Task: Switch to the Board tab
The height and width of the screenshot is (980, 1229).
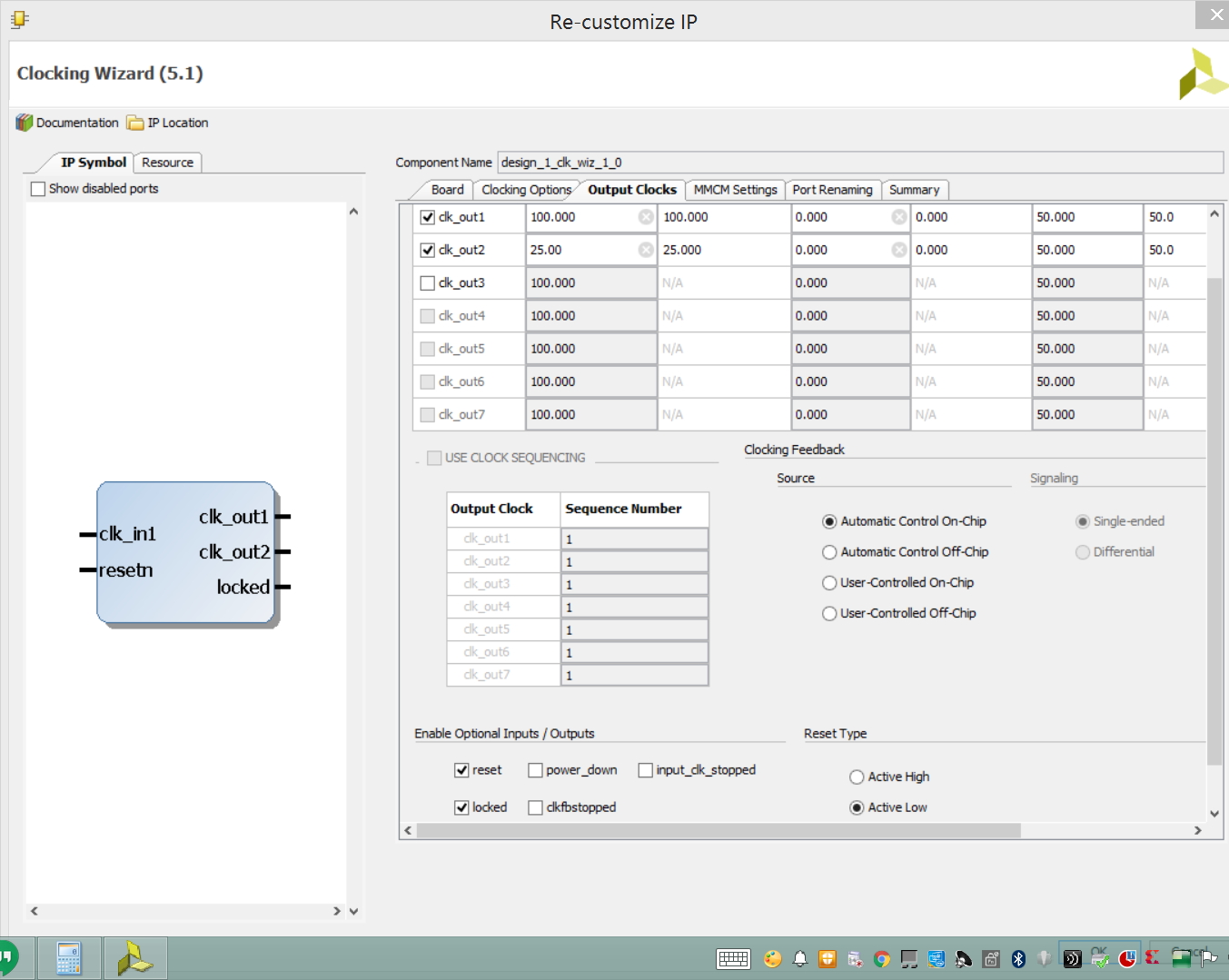Action: pyautogui.click(x=447, y=190)
